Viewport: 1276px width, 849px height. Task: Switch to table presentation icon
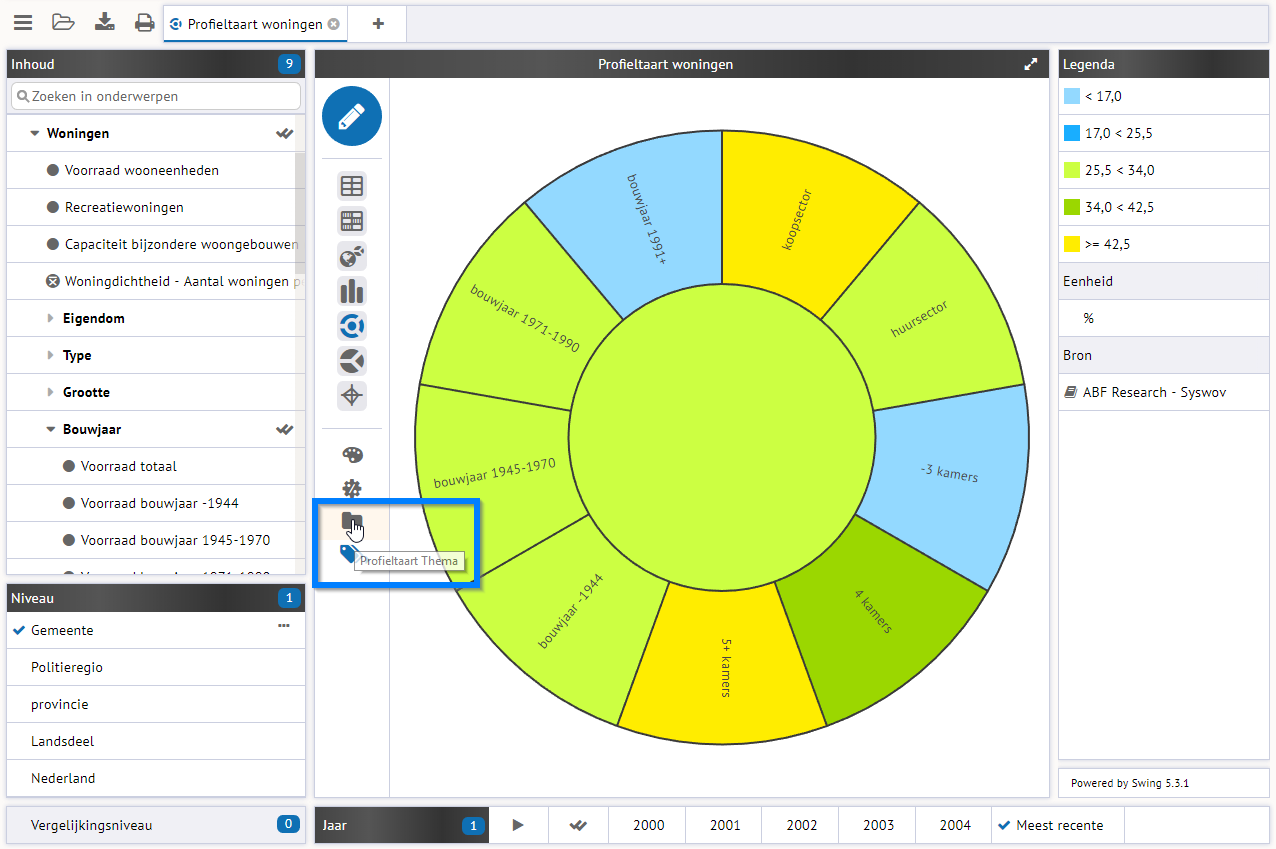(x=352, y=186)
